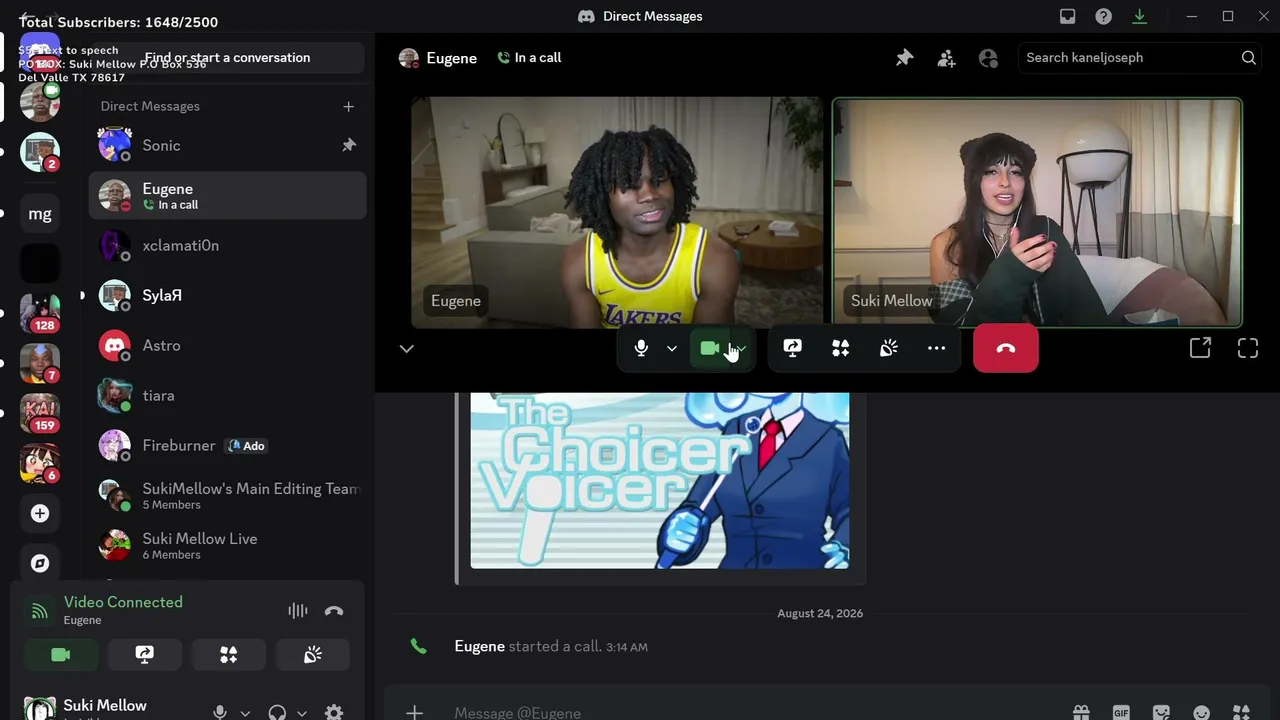Open Discover servers compass icon

pos(40,563)
